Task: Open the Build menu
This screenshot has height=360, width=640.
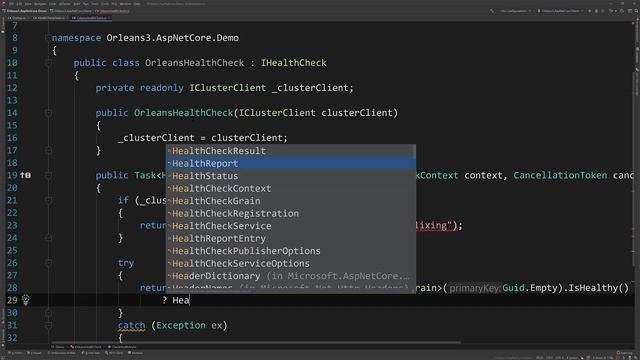Action: [x=76, y=4]
